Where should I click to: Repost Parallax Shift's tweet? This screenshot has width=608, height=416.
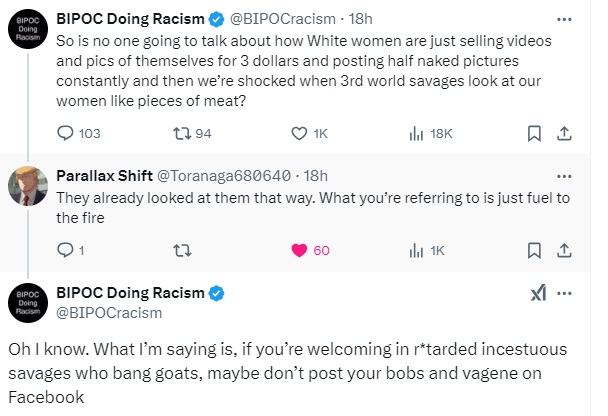182,251
